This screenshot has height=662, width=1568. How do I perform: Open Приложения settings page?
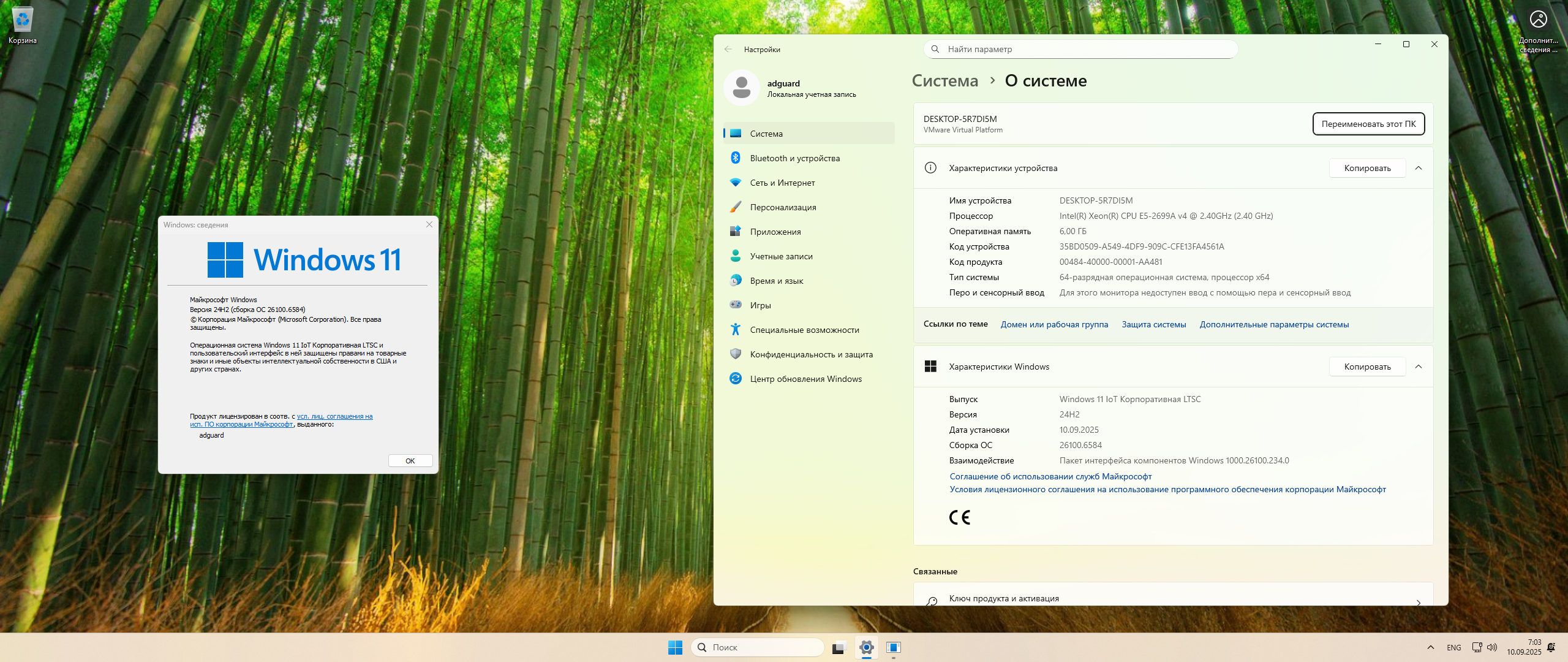point(809,232)
